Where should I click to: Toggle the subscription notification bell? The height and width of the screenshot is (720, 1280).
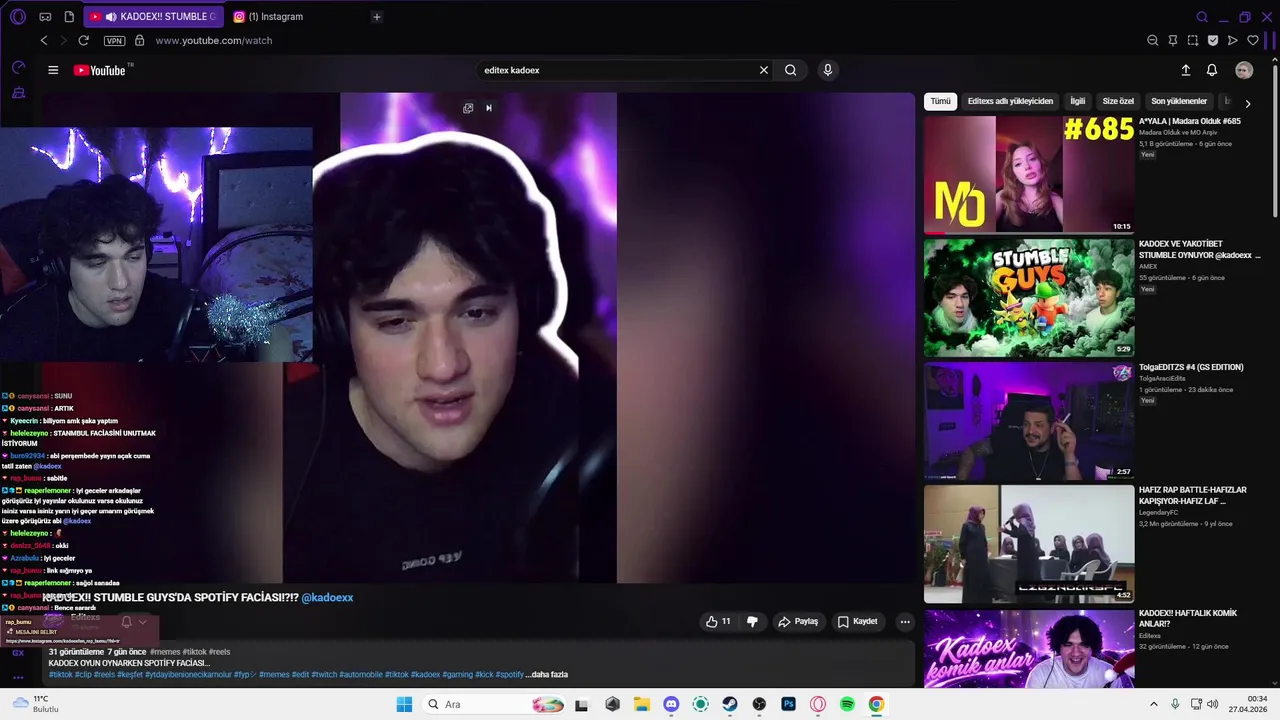(x=126, y=622)
